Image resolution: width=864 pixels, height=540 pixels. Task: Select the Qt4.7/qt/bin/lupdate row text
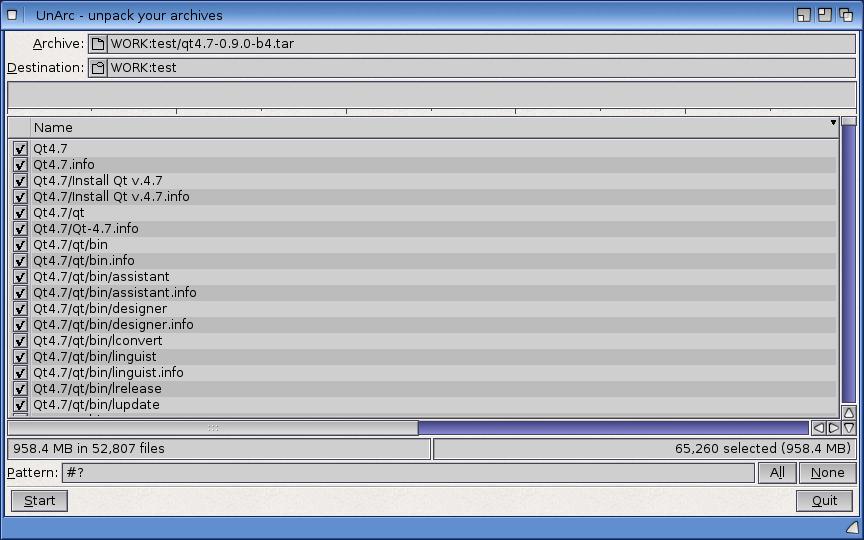[96, 404]
